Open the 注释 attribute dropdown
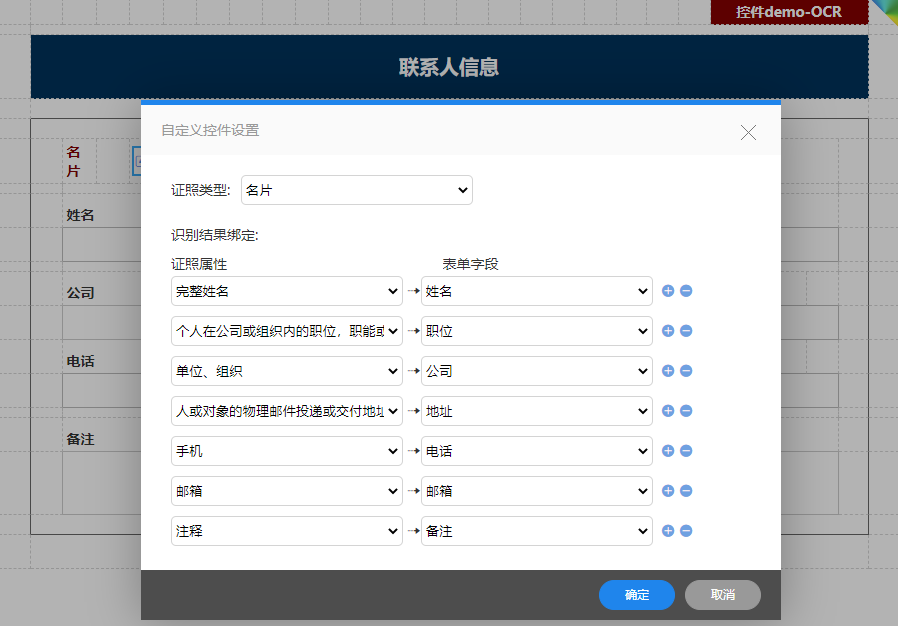This screenshot has width=898, height=626. (287, 531)
